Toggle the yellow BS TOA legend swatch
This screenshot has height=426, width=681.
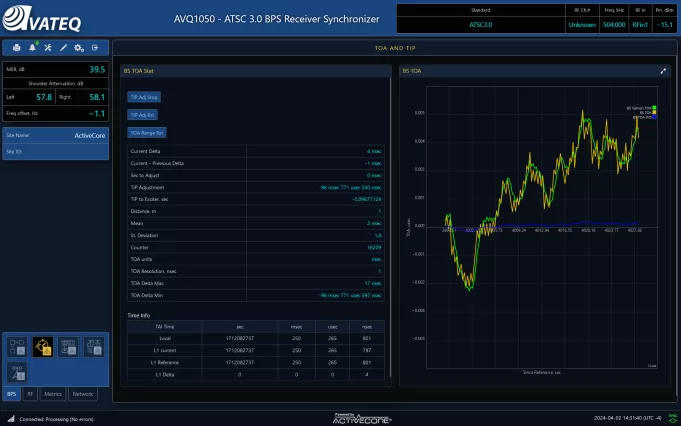654,112
